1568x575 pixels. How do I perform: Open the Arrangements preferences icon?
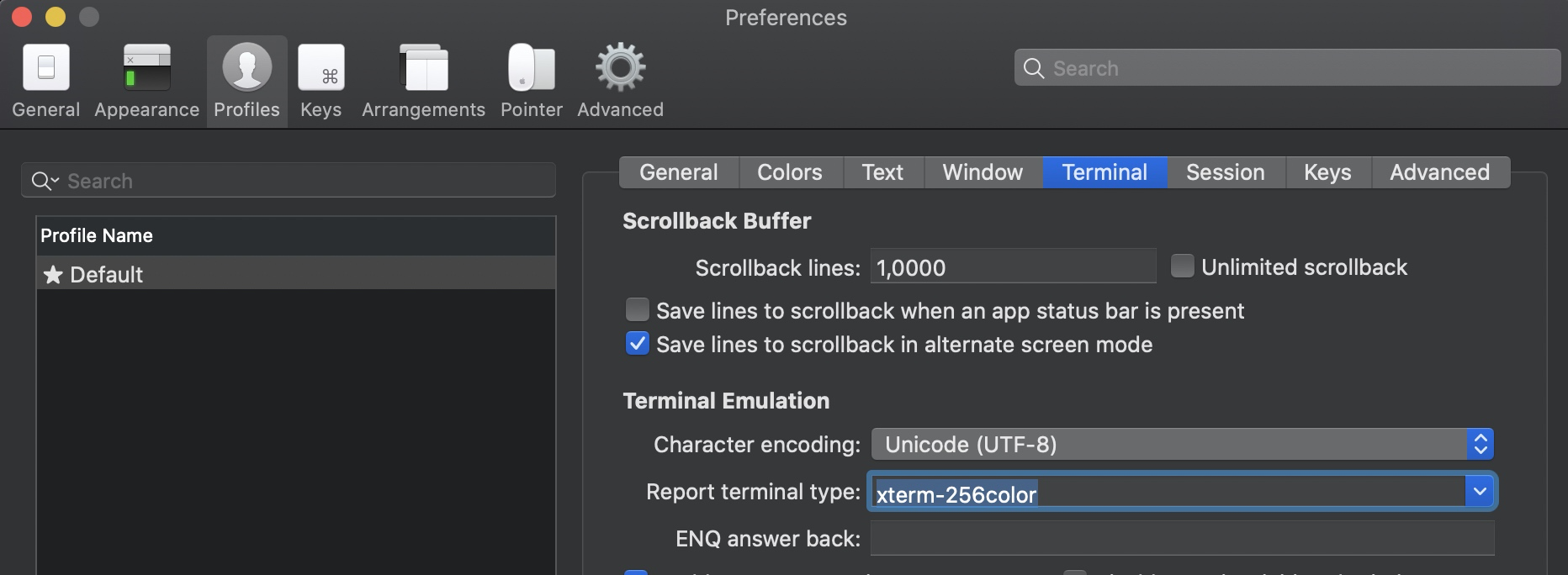pyautogui.click(x=424, y=68)
